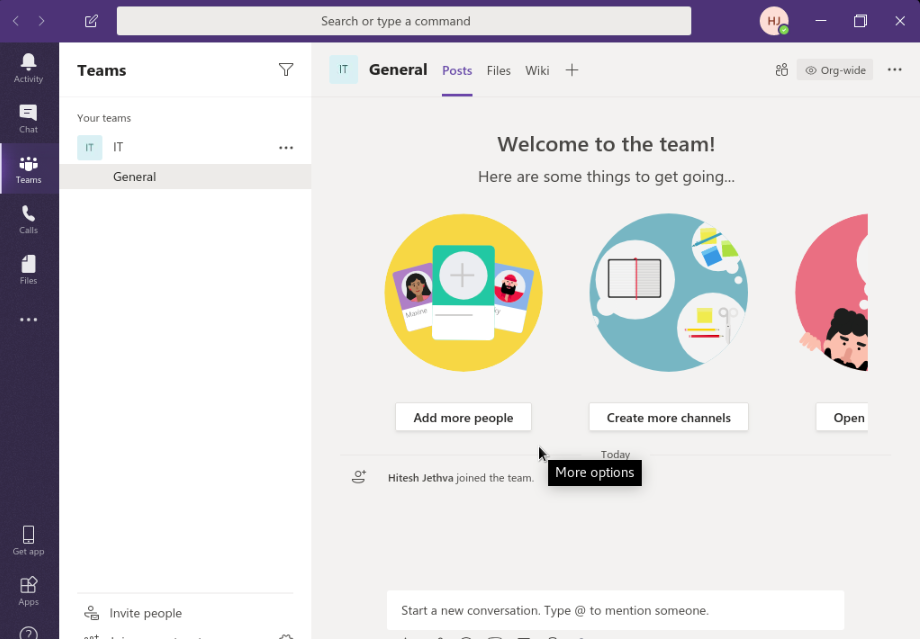The image size is (920, 639).
Task: Click the IT team avatar in header
Action: point(343,69)
